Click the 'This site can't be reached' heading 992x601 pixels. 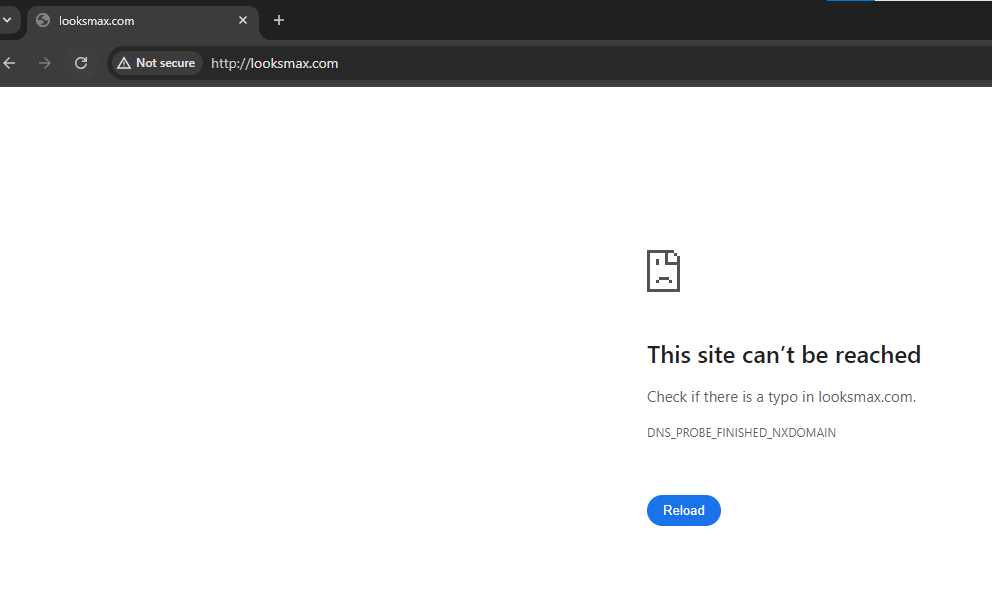click(x=784, y=355)
